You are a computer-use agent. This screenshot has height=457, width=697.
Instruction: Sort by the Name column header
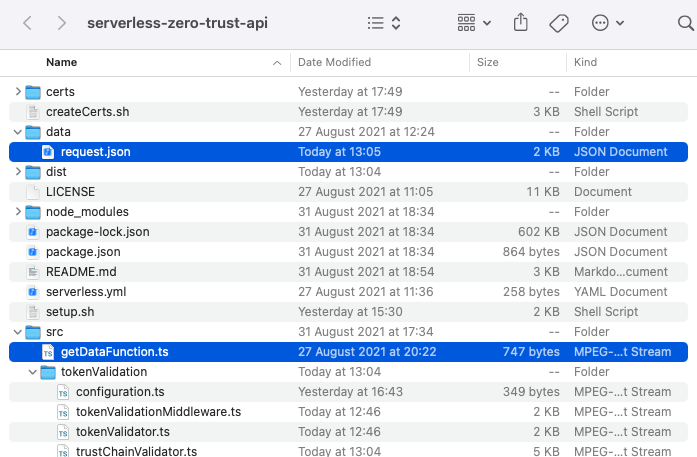pyautogui.click(x=61, y=62)
